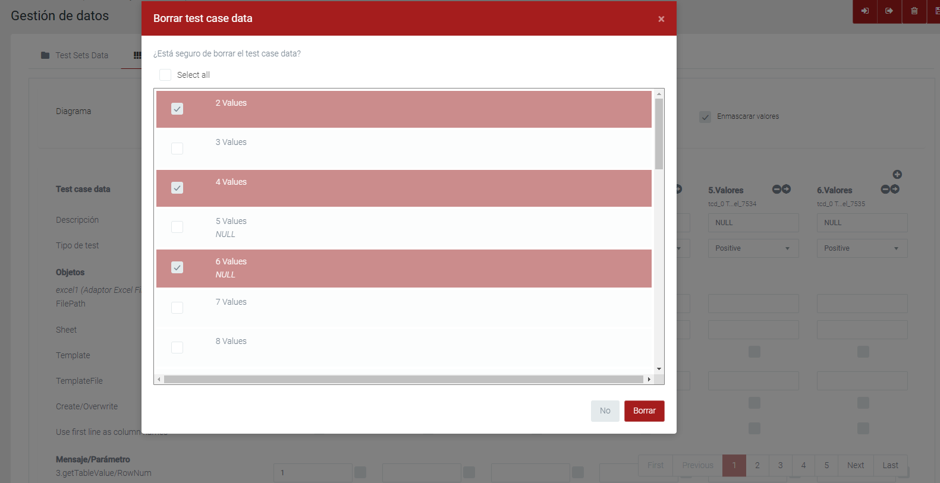Image resolution: width=940 pixels, height=483 pixels.
Task: Uncheck the 2 Values checkbox
Action: [177, 109]
